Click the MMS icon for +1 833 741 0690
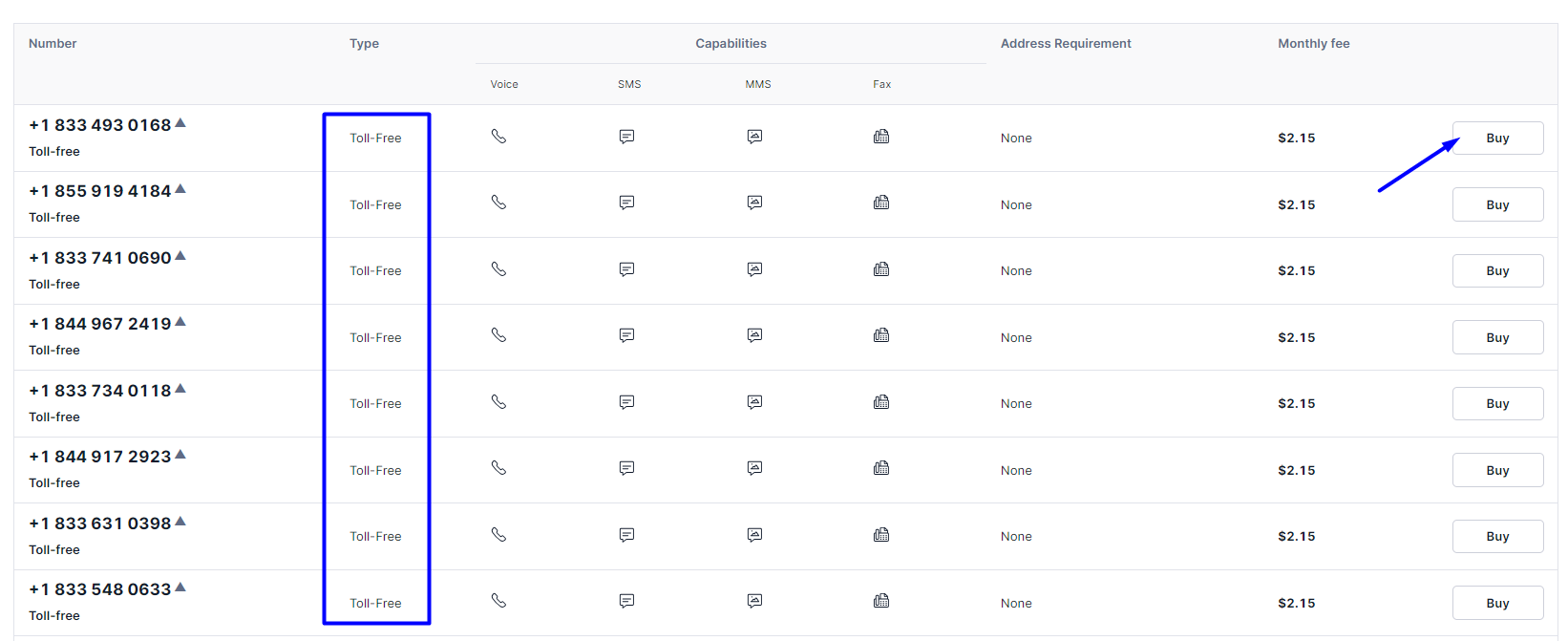Viewport: 1568px width, 641px height. tap(754, 269)
